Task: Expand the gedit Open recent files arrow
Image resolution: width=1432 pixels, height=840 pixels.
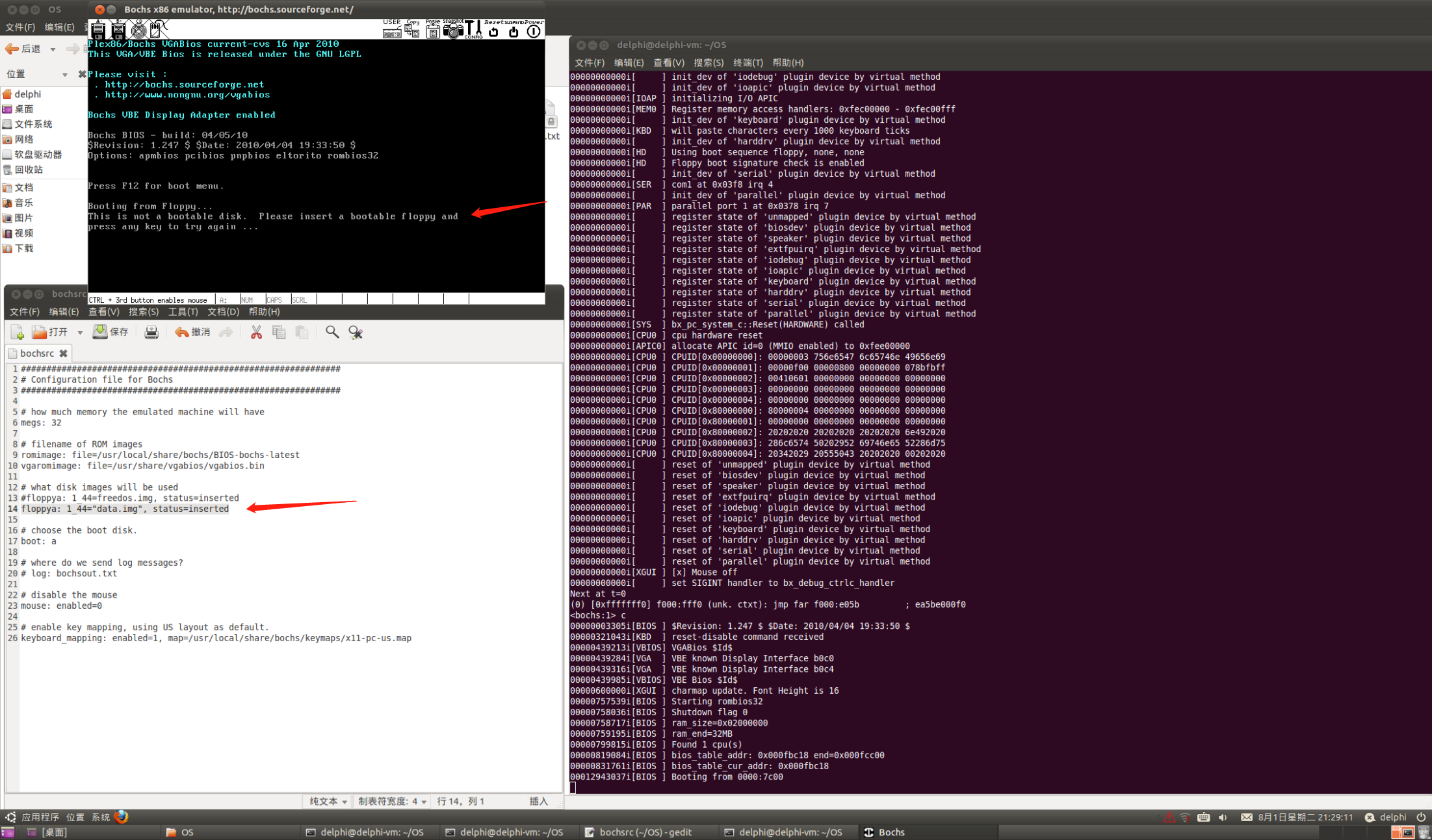Action: 80,333
